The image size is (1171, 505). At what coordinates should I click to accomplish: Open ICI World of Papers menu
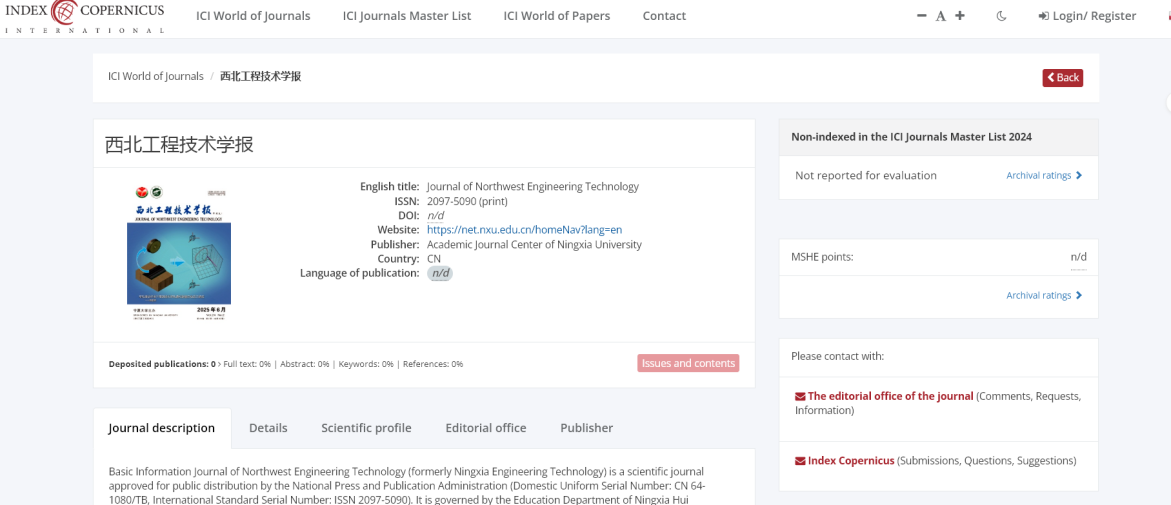tap(556, 16)
